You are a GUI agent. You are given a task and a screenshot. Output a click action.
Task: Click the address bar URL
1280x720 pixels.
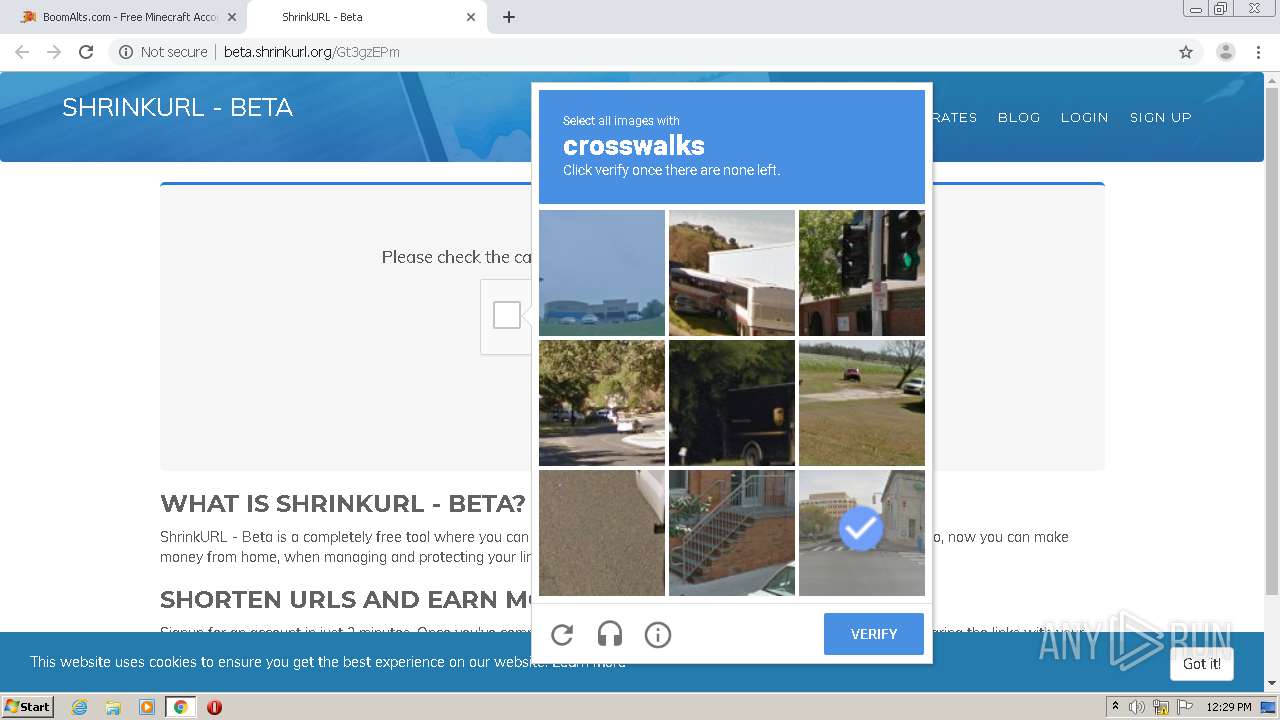pos(312,52)
